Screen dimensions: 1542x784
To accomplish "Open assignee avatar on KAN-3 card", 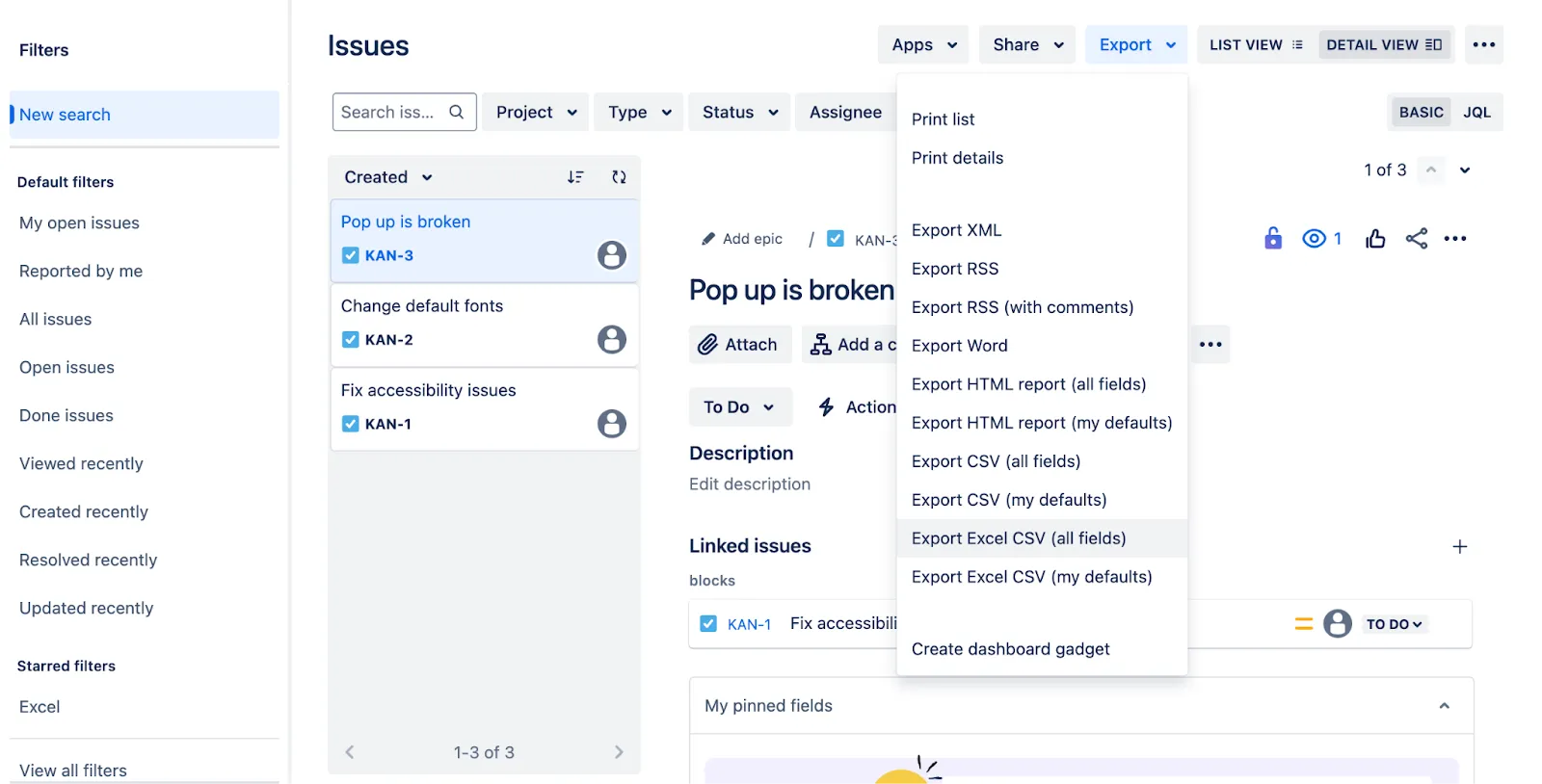I will [x=612, y=255].
